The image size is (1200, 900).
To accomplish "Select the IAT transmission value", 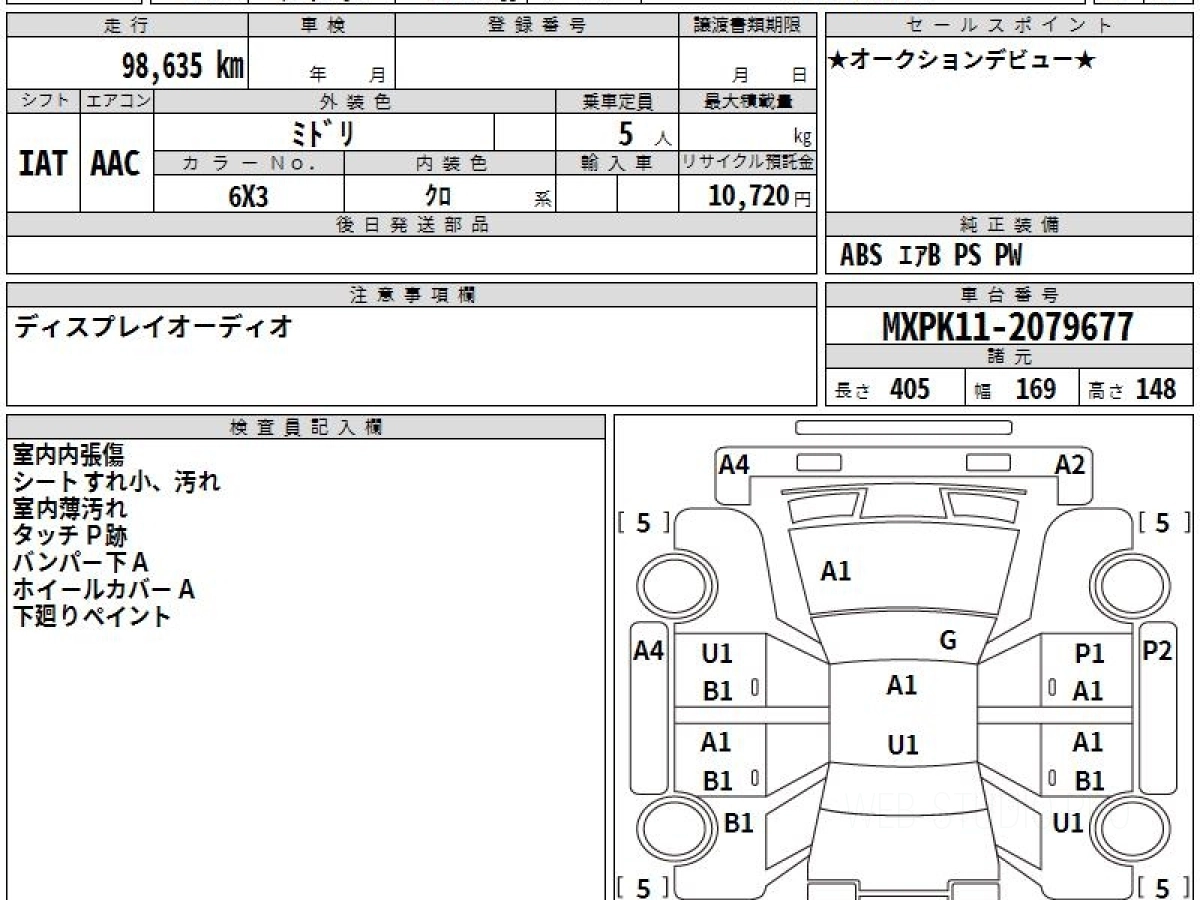I will click(x=43, y=163).
